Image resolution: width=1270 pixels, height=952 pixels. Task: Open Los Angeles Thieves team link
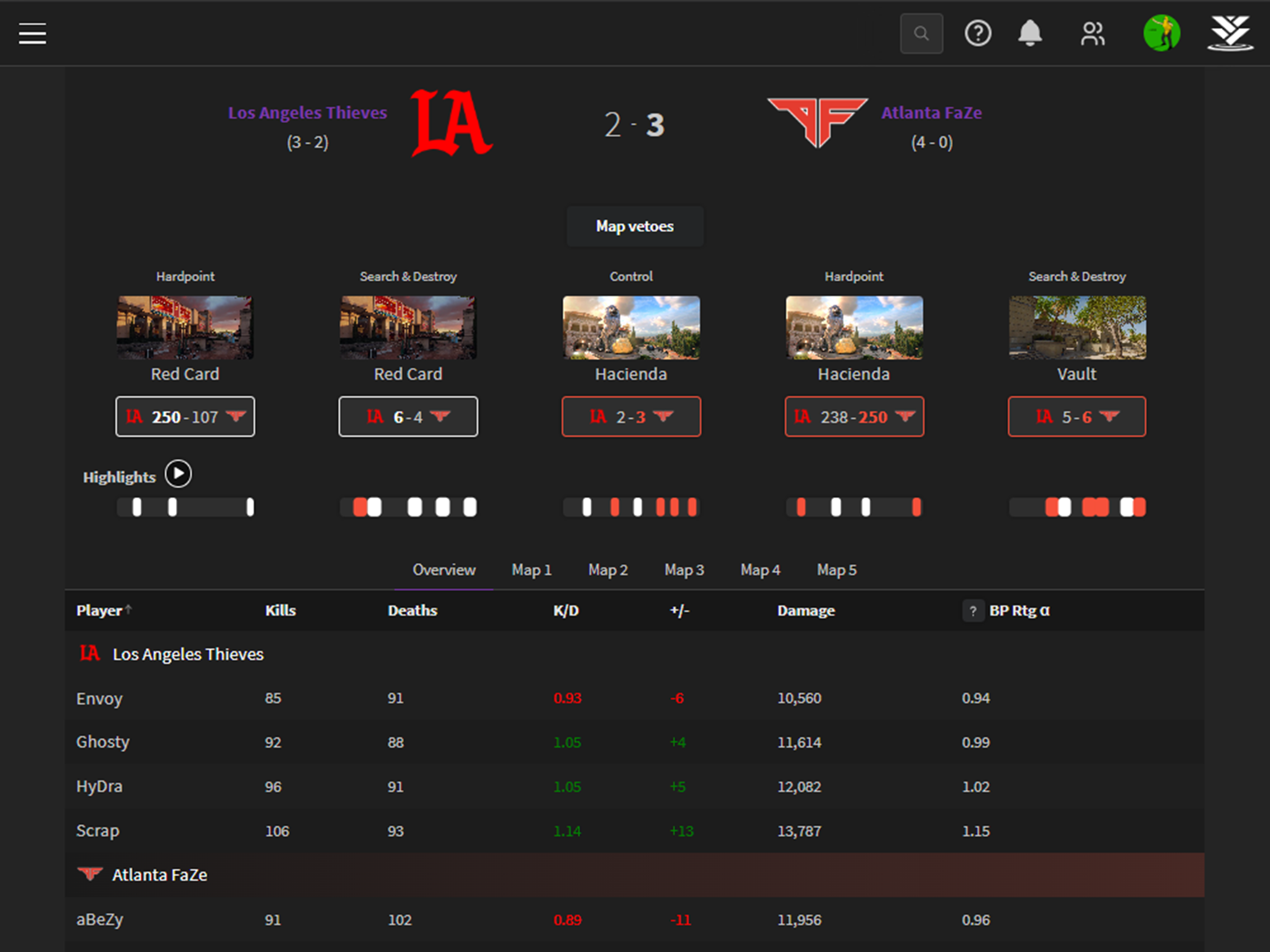point(307,113)
